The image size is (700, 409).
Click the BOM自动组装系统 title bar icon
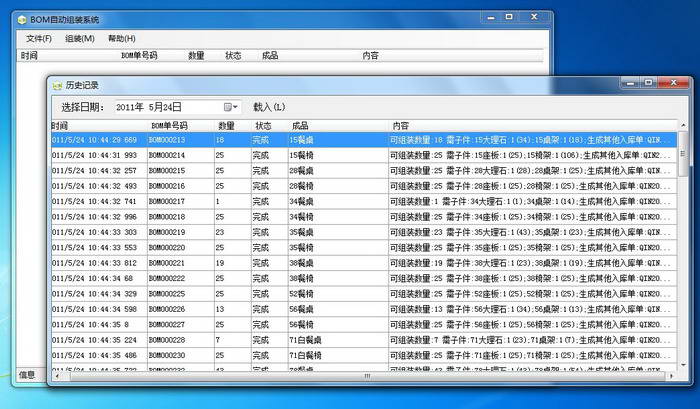pyautogui.click(x=22, y=20)
